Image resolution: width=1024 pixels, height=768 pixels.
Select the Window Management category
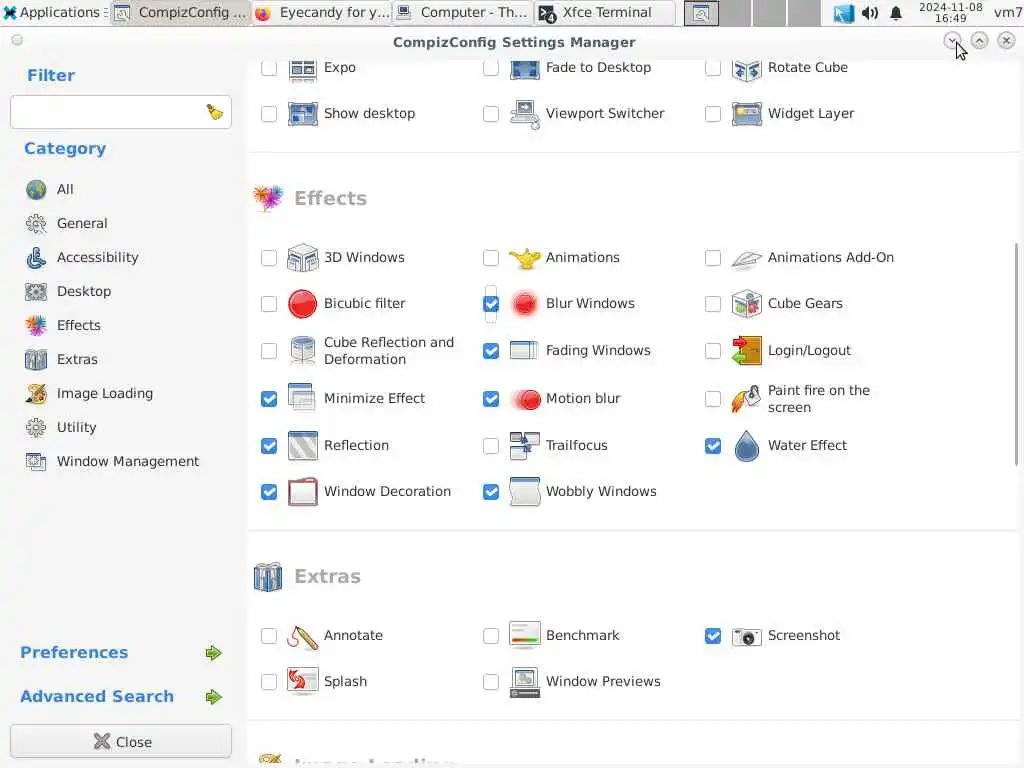(x=112, y=461)
